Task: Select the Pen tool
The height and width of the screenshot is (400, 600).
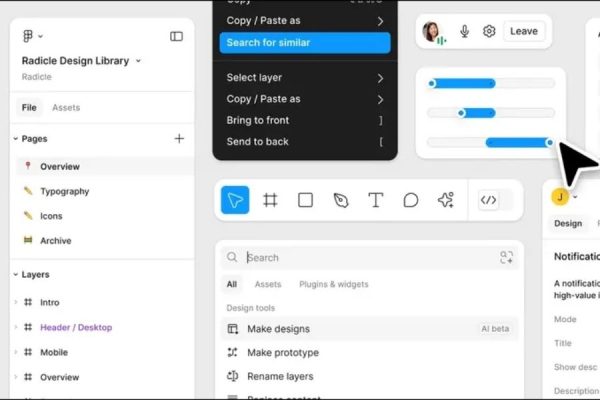Action: [341, 200]
